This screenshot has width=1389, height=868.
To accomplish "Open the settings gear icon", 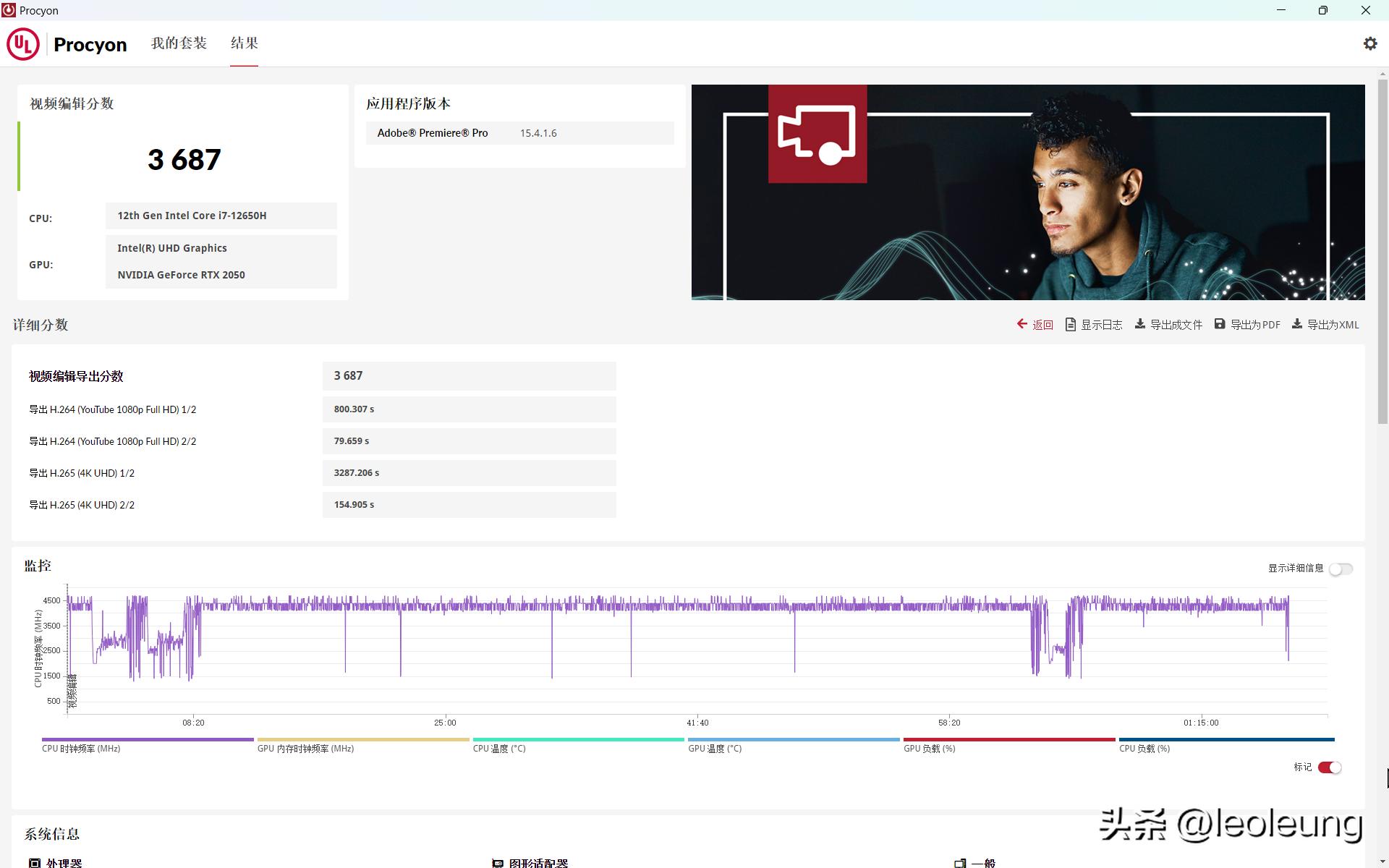I will coord(1369,43).
